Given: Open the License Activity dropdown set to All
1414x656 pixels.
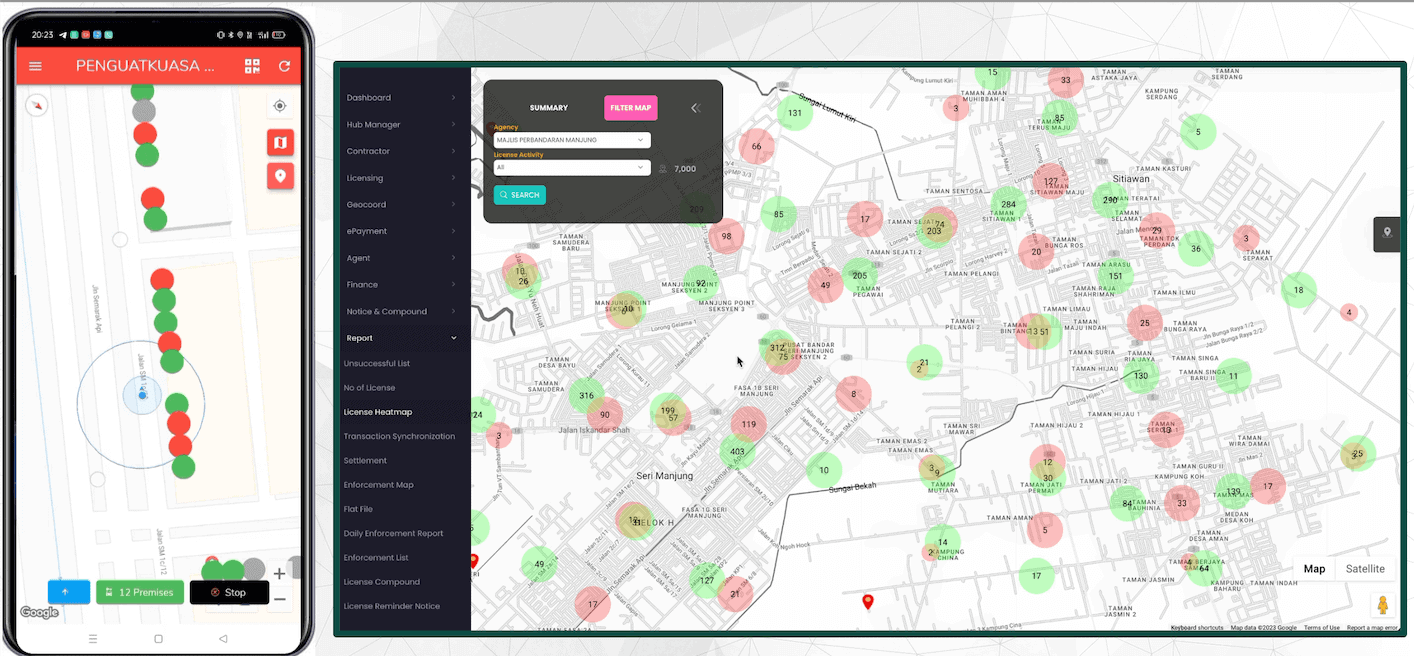Looking at the screenshot, I should pos(570,167).
